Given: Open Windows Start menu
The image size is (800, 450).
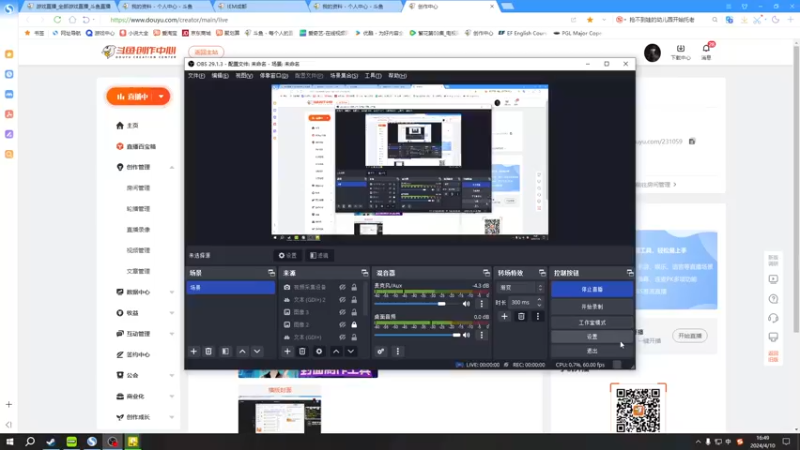Looking at the screenshot, I should (x=10, y=441).
